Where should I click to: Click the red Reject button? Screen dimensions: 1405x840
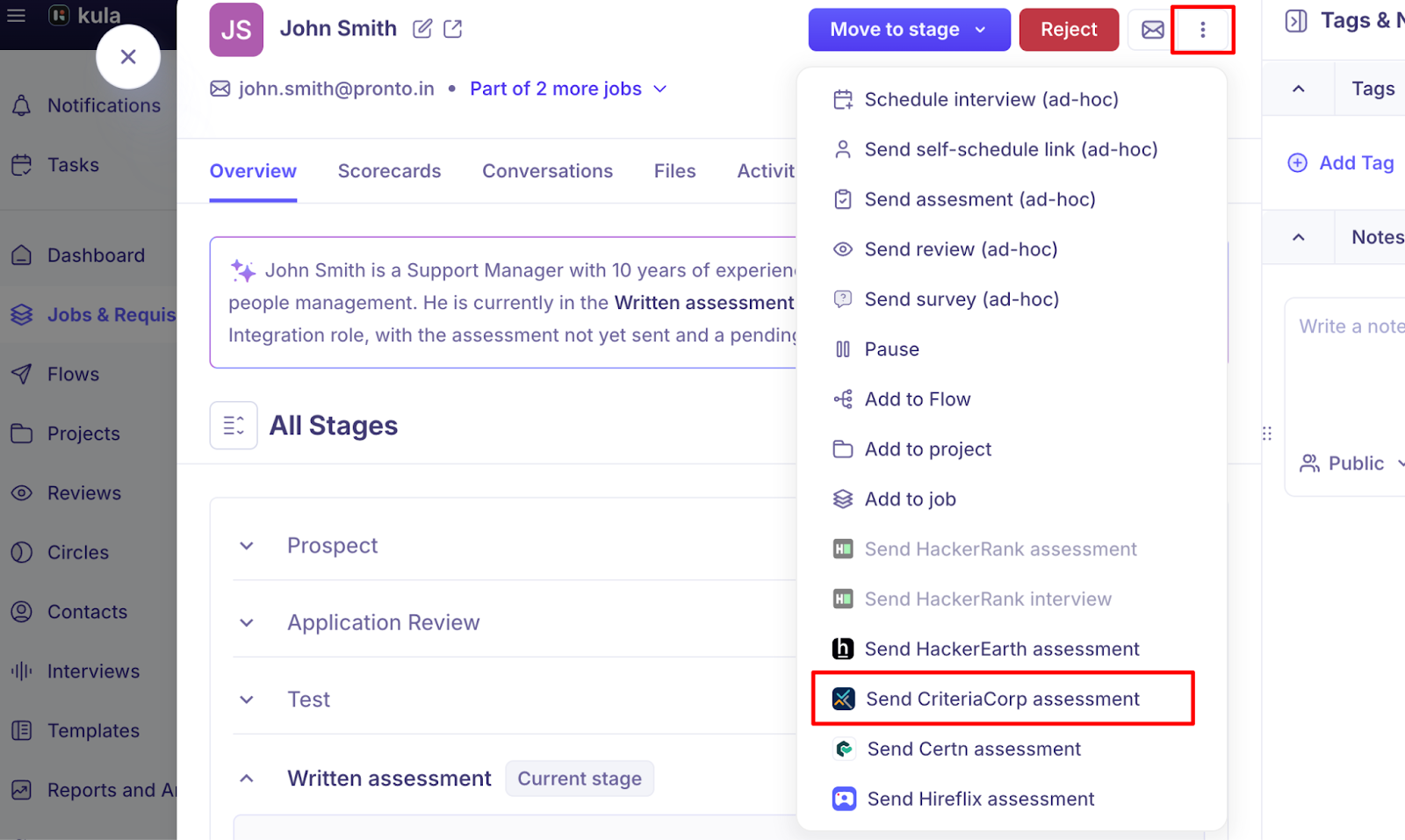click(1069, 30)
